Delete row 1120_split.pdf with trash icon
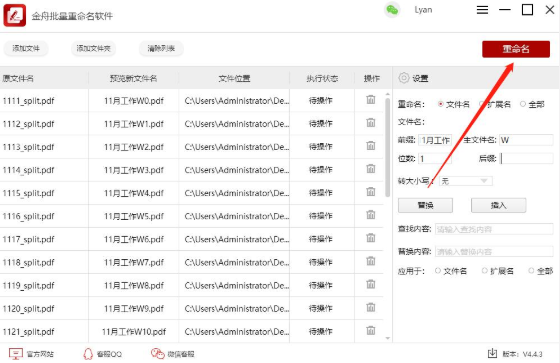 pos(371,308)
